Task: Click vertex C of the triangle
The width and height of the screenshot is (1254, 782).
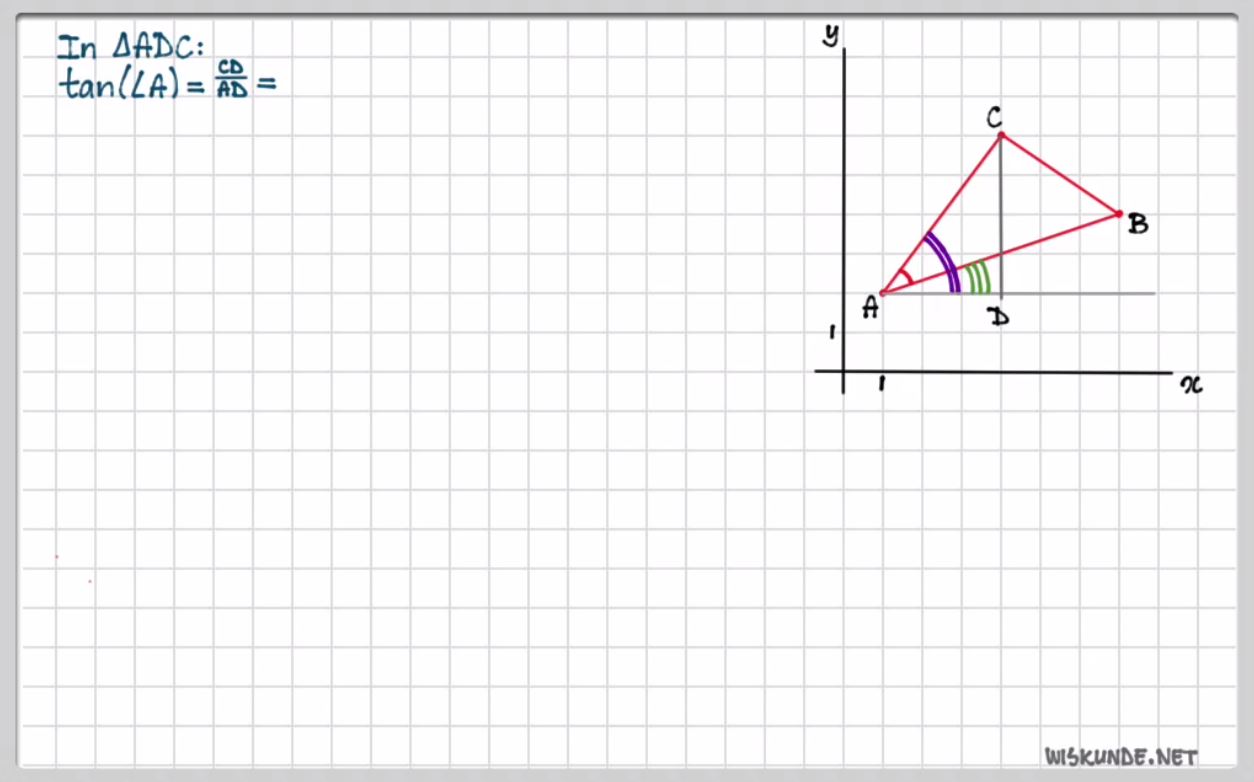Action: (x=1000, y=134)
